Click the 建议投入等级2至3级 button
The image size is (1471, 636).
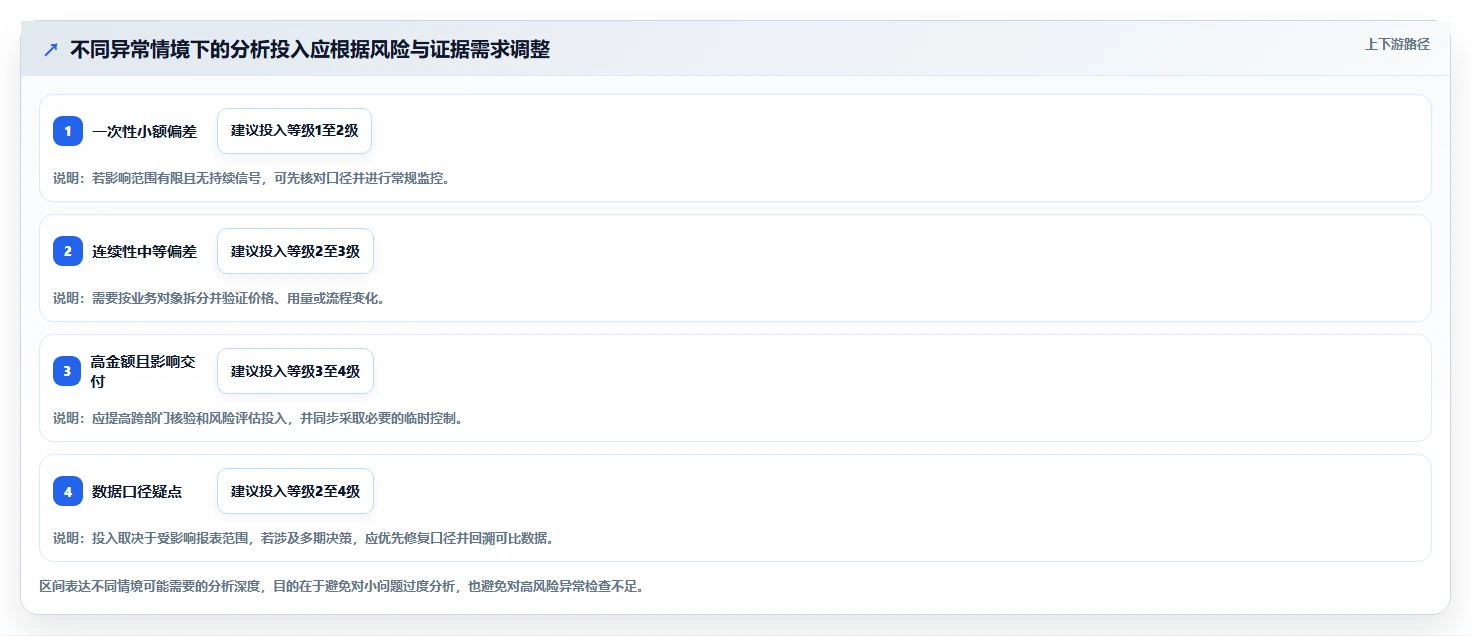point(295,251)
